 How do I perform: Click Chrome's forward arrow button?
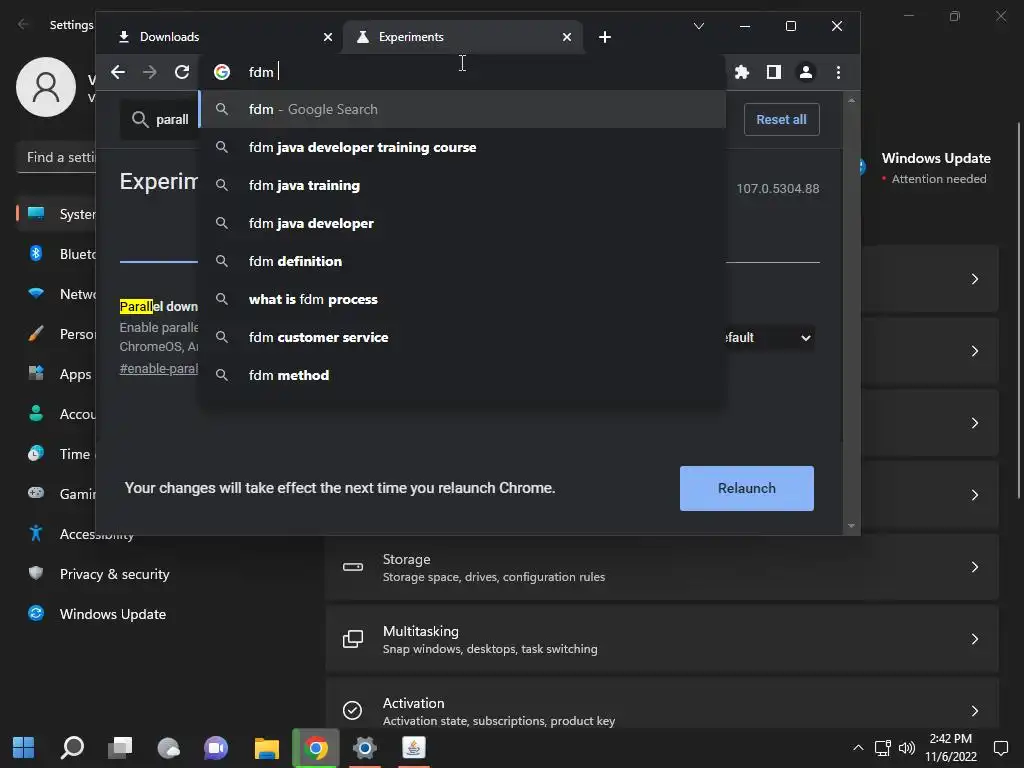pos(150,72)
